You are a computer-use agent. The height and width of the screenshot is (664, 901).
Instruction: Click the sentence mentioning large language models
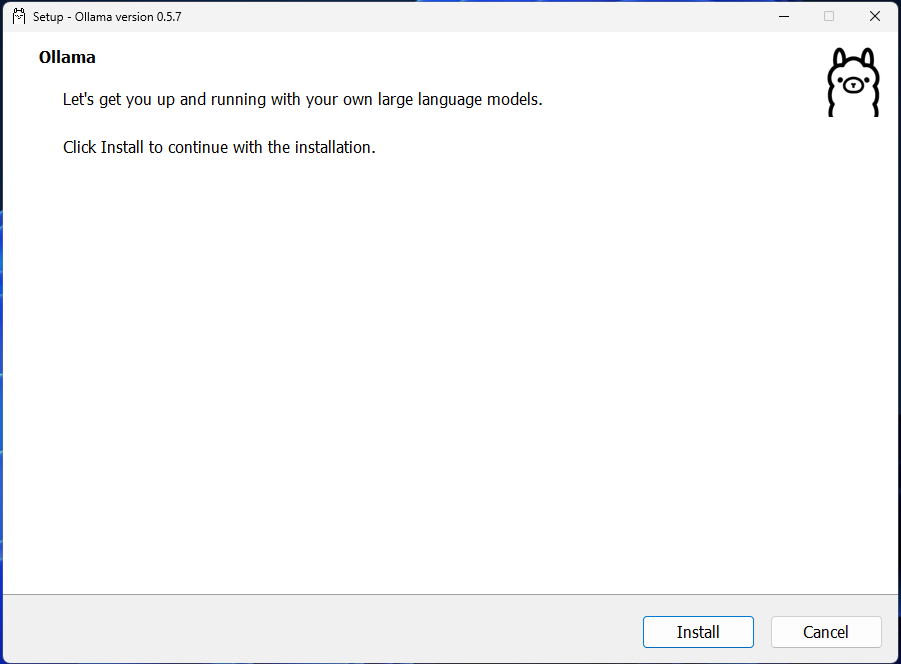[302, 99]
